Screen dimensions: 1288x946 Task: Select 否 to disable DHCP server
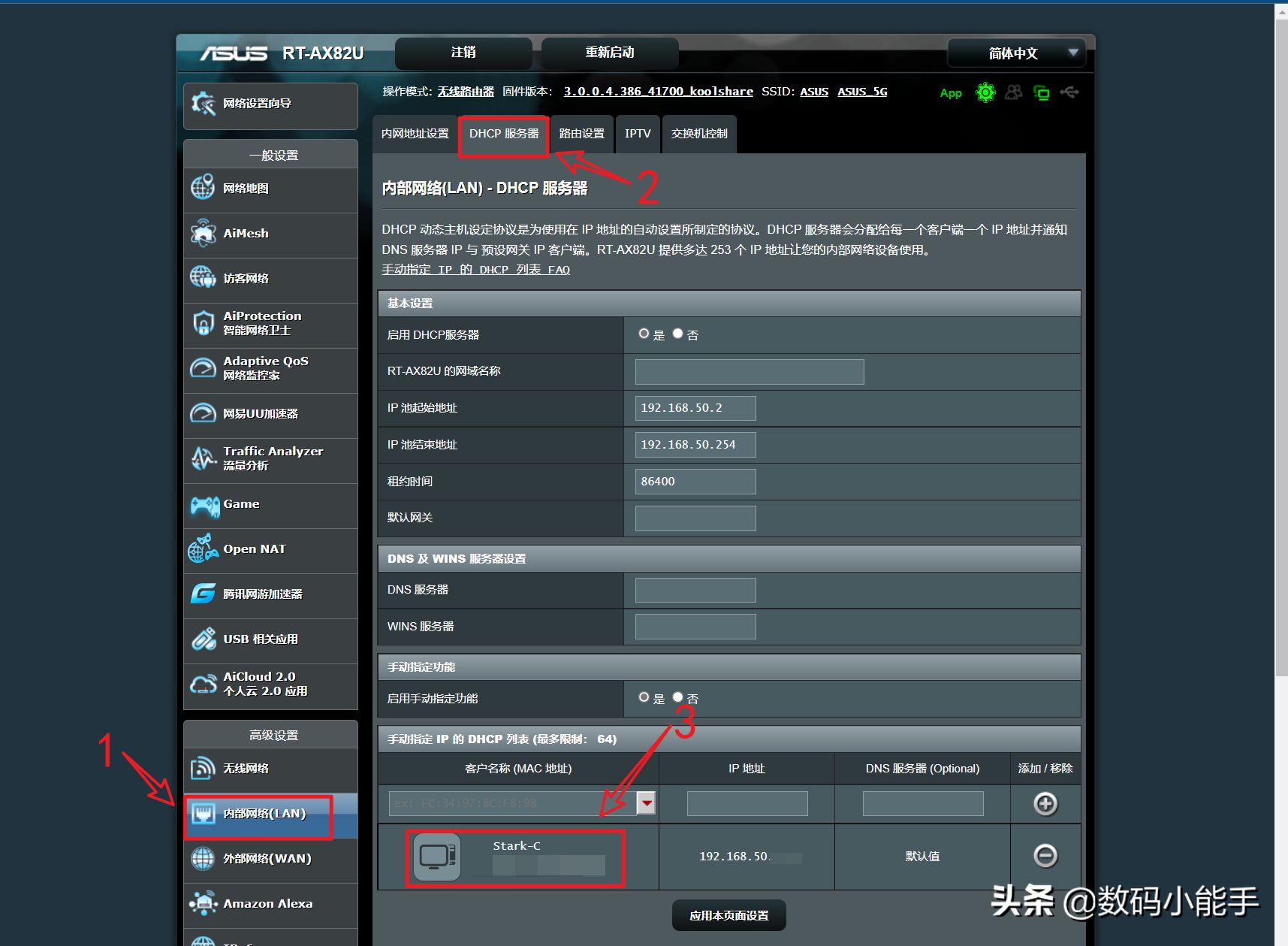(x=677, y=334)
